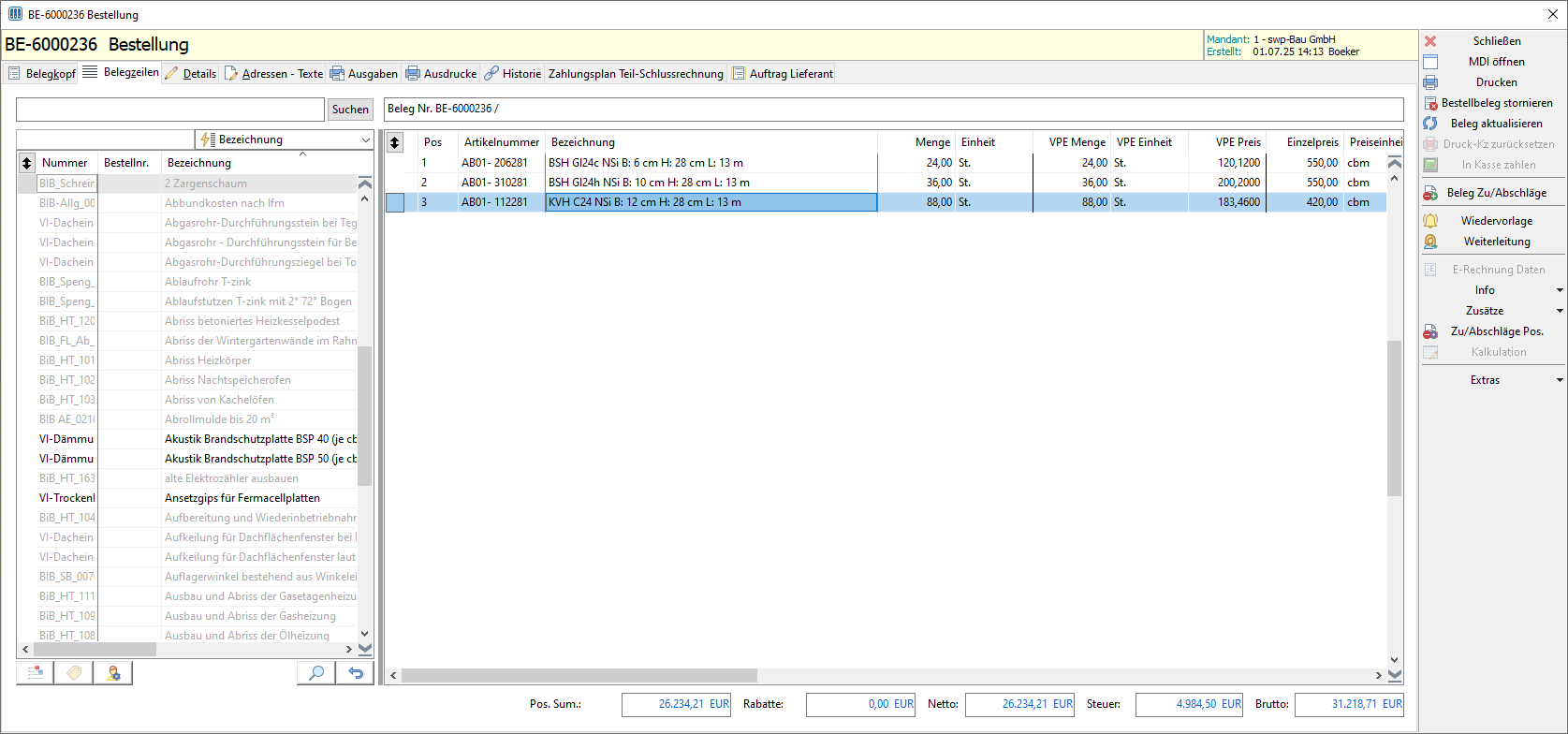Click the Rabatte field showing 0,00 EUR

pos(860,704)
